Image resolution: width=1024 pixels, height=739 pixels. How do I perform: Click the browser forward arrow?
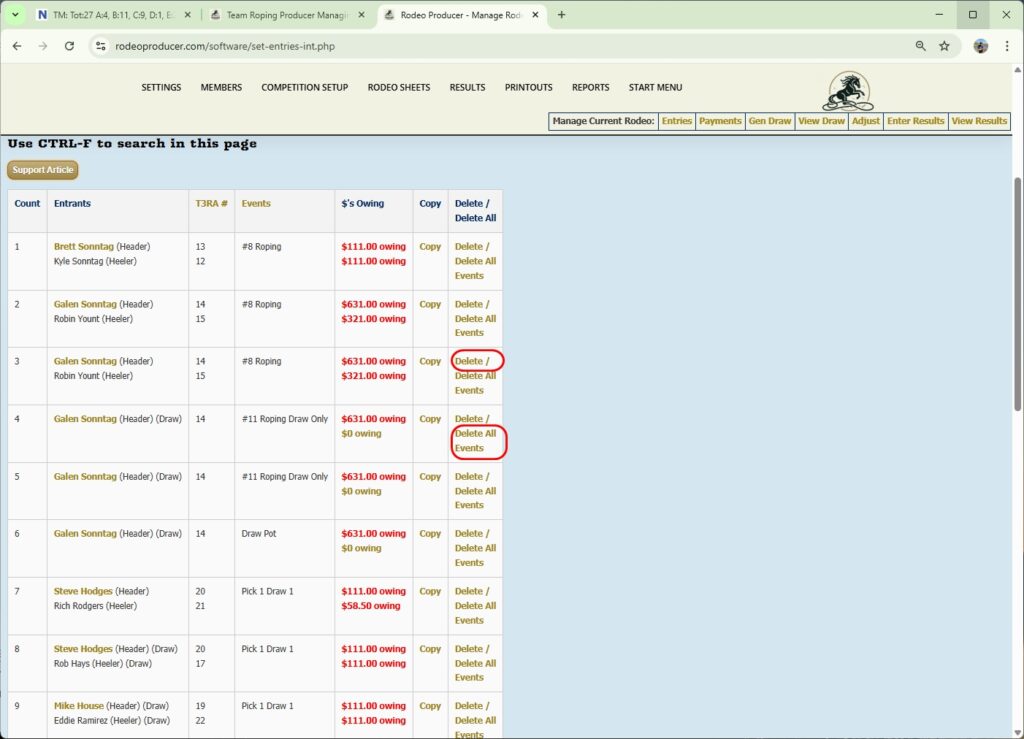tap(43, 46)
